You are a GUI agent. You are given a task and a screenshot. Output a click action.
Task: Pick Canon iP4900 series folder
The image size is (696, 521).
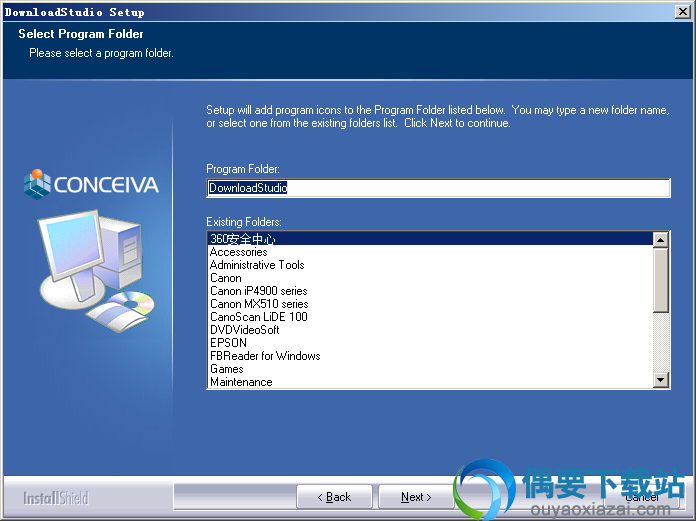tap(430, 291)
